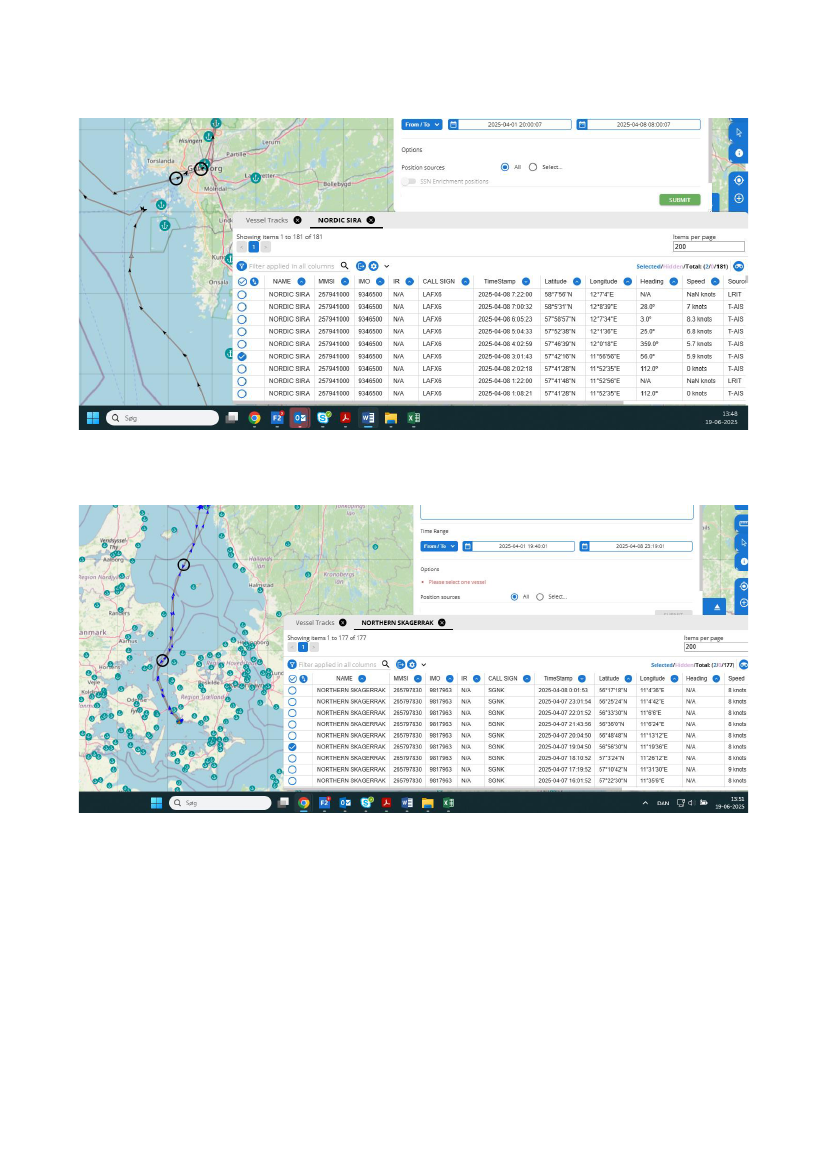Enable the SSN Enrichment positions toggle

tap(409, 181)
